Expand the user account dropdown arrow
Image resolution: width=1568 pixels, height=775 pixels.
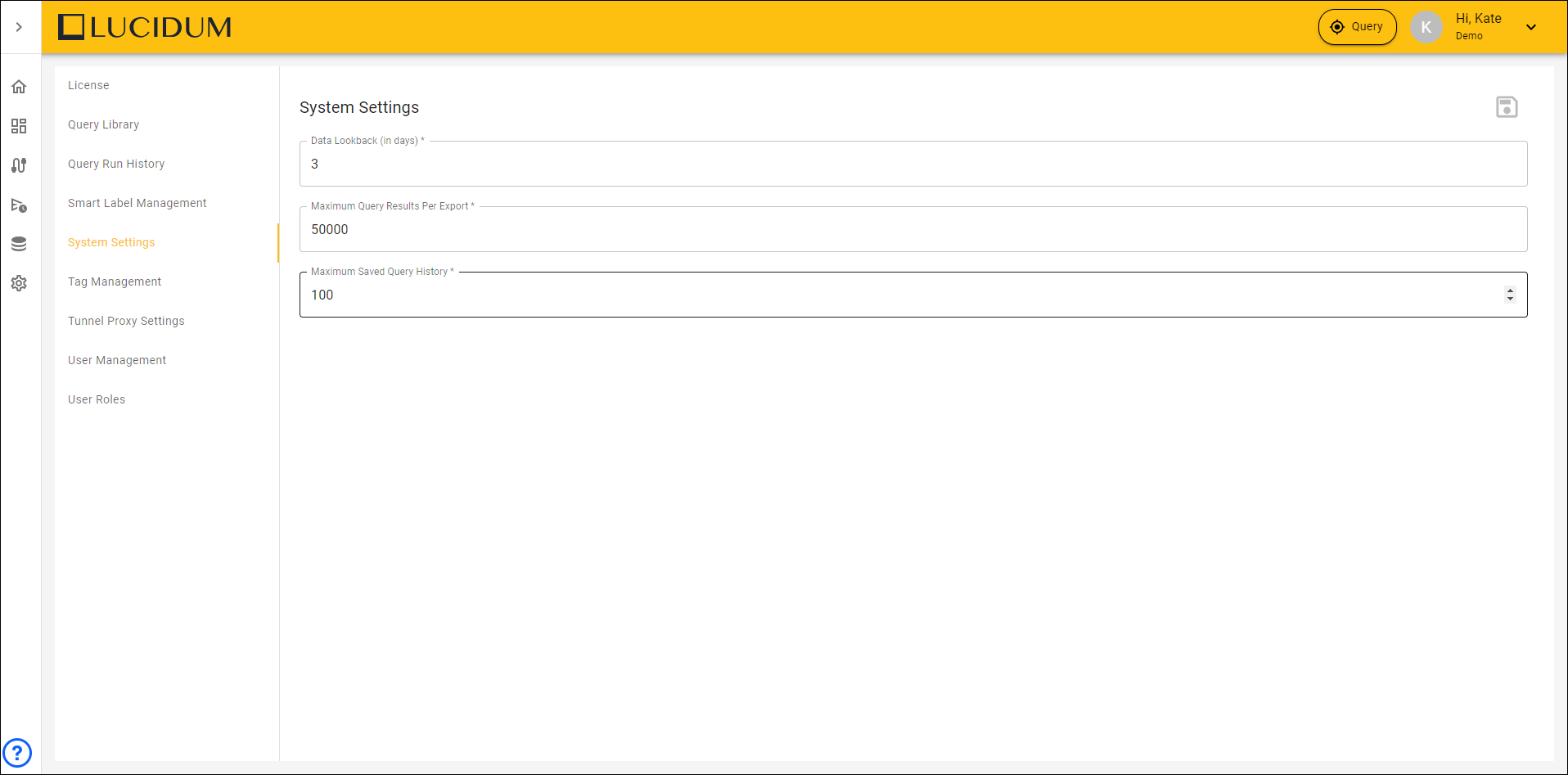[x=1531, y=27]
